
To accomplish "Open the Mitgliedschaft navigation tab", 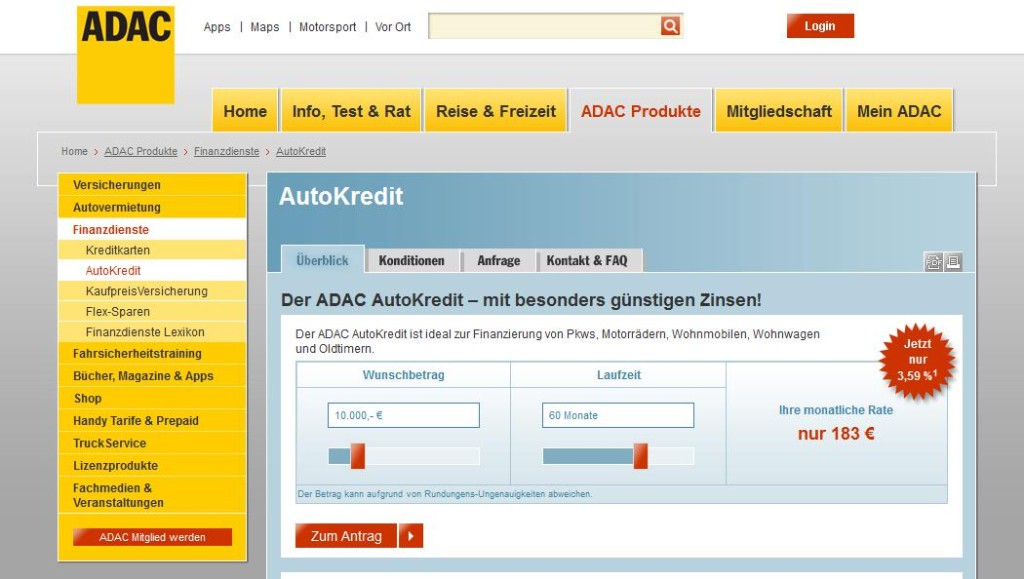I will pos(779,111).
